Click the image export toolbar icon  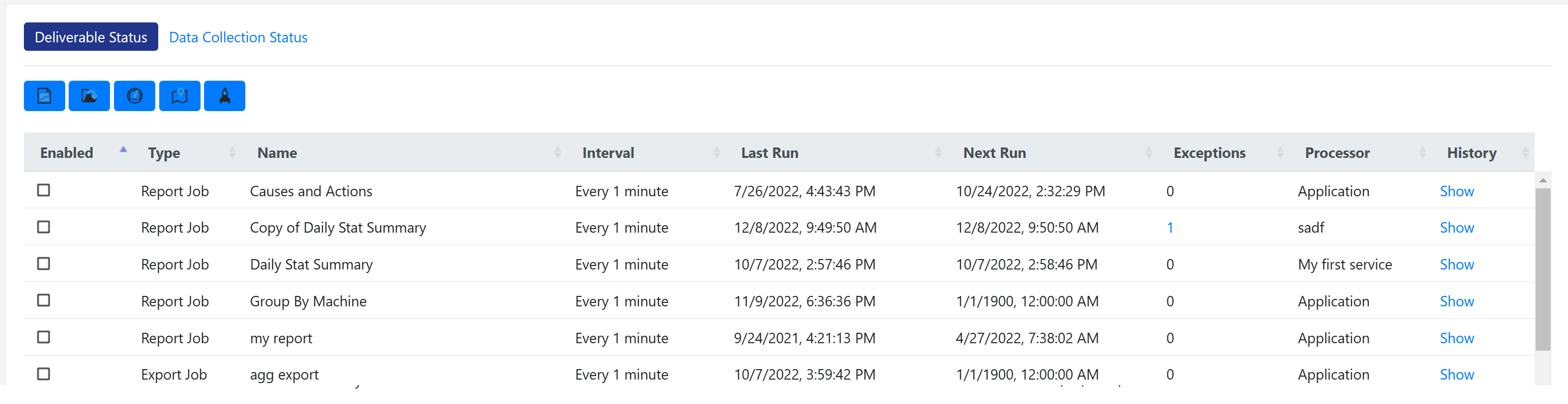pos(89,96)
